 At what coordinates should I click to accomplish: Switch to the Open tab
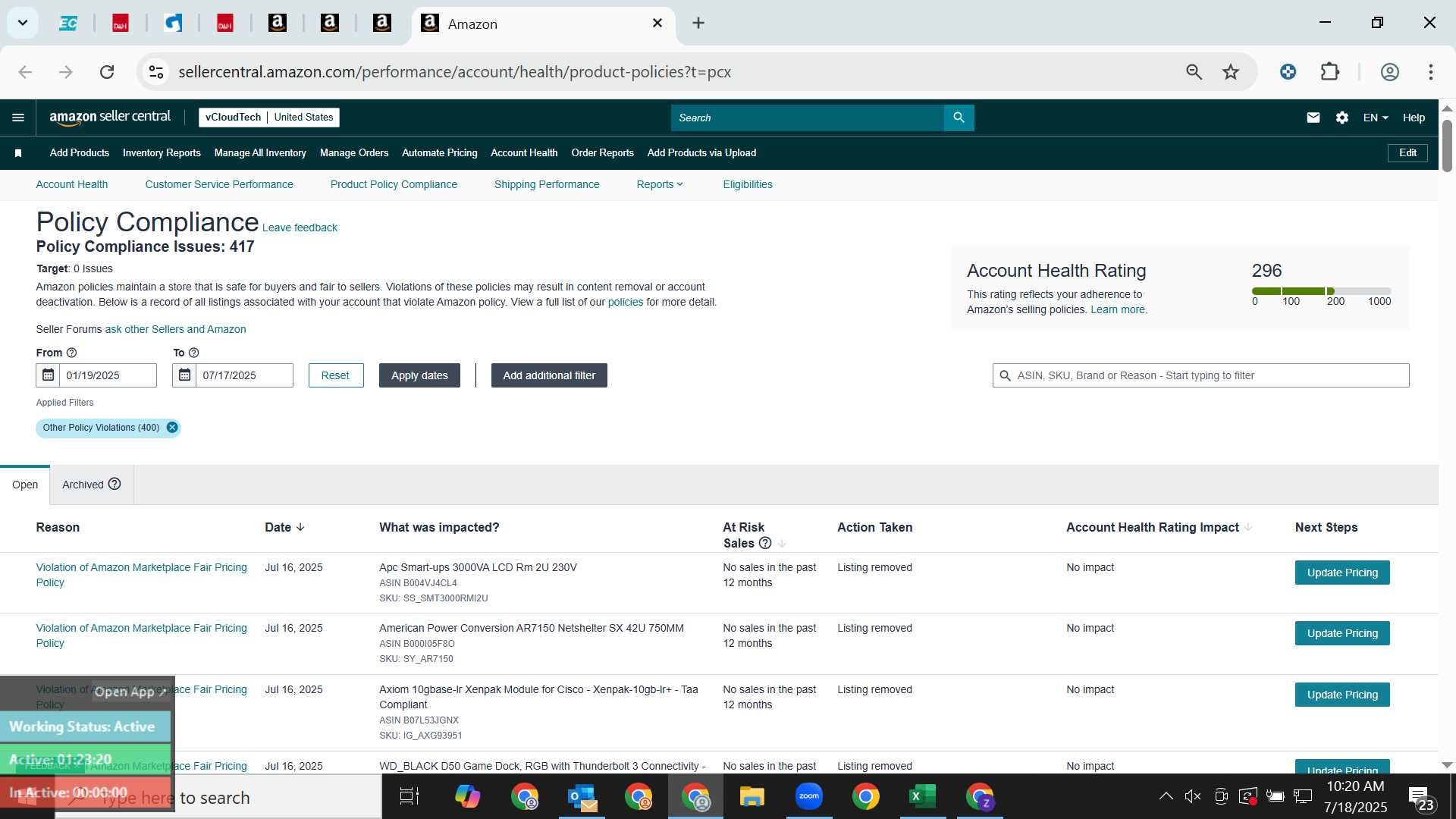(25, 485)
